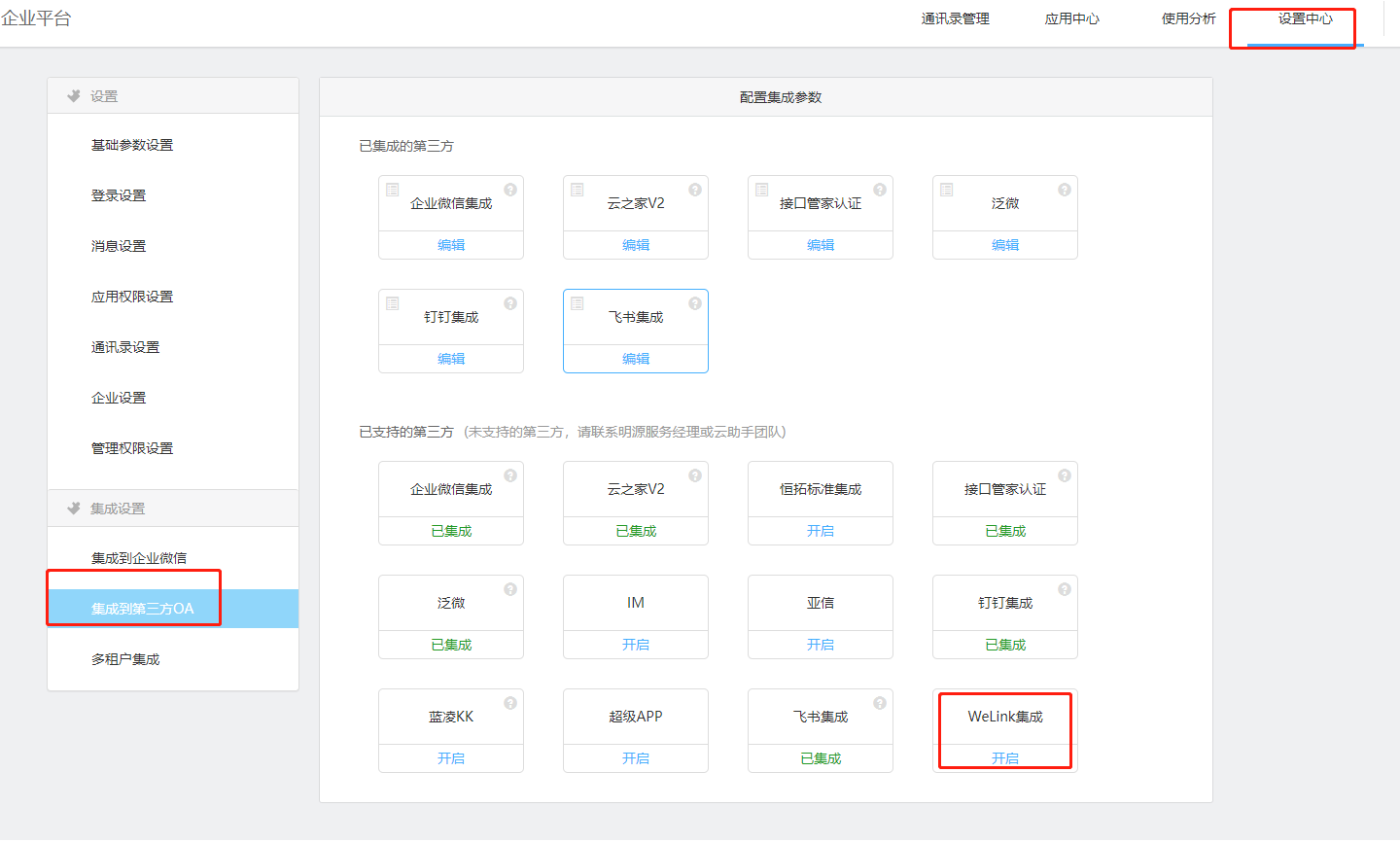1400x843 pixels.
Task: Click help icon on 蓝凌KK card
Action: point(510,703)
